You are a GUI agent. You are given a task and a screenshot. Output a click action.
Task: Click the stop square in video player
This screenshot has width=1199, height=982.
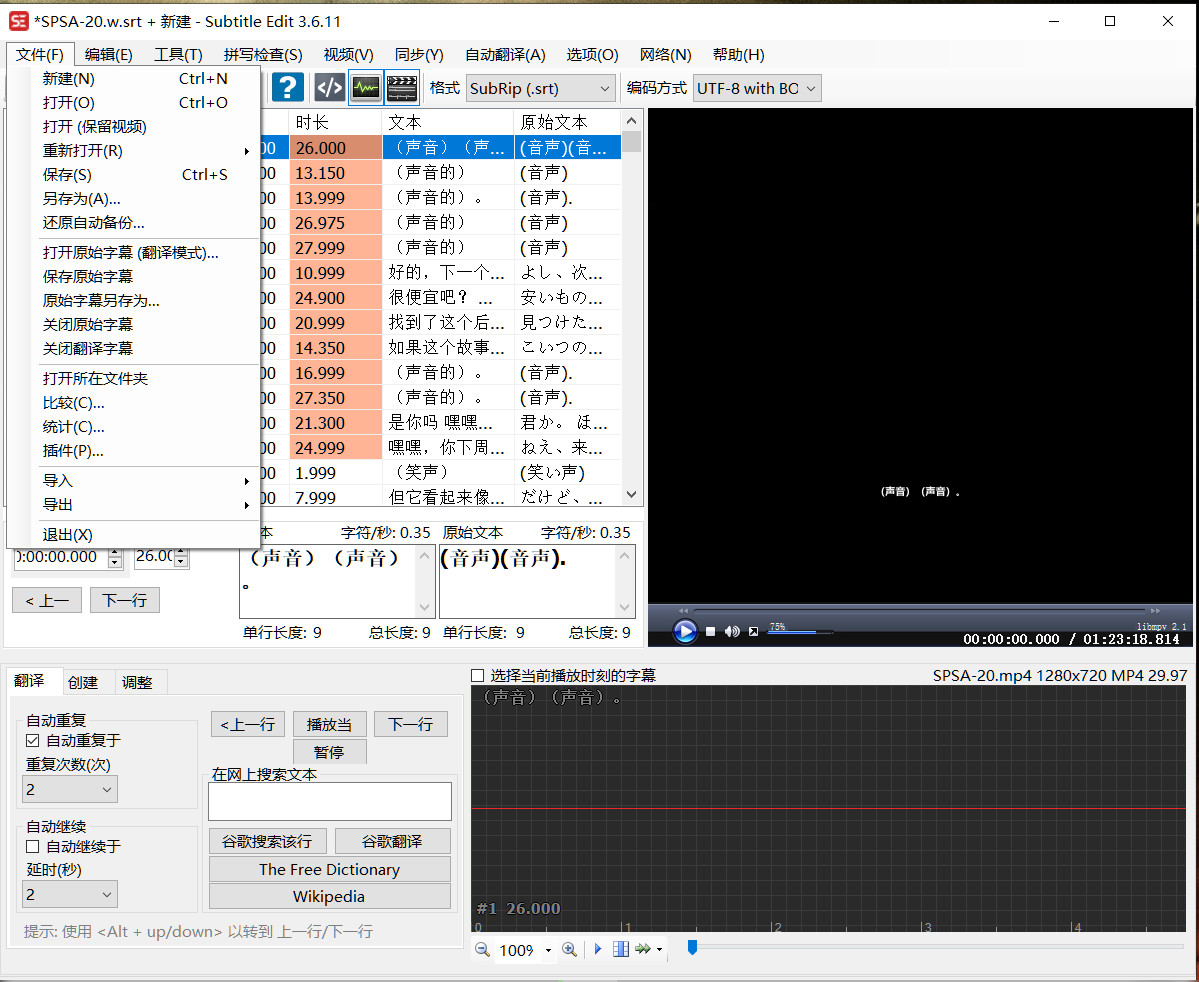[x=711, y=631]
